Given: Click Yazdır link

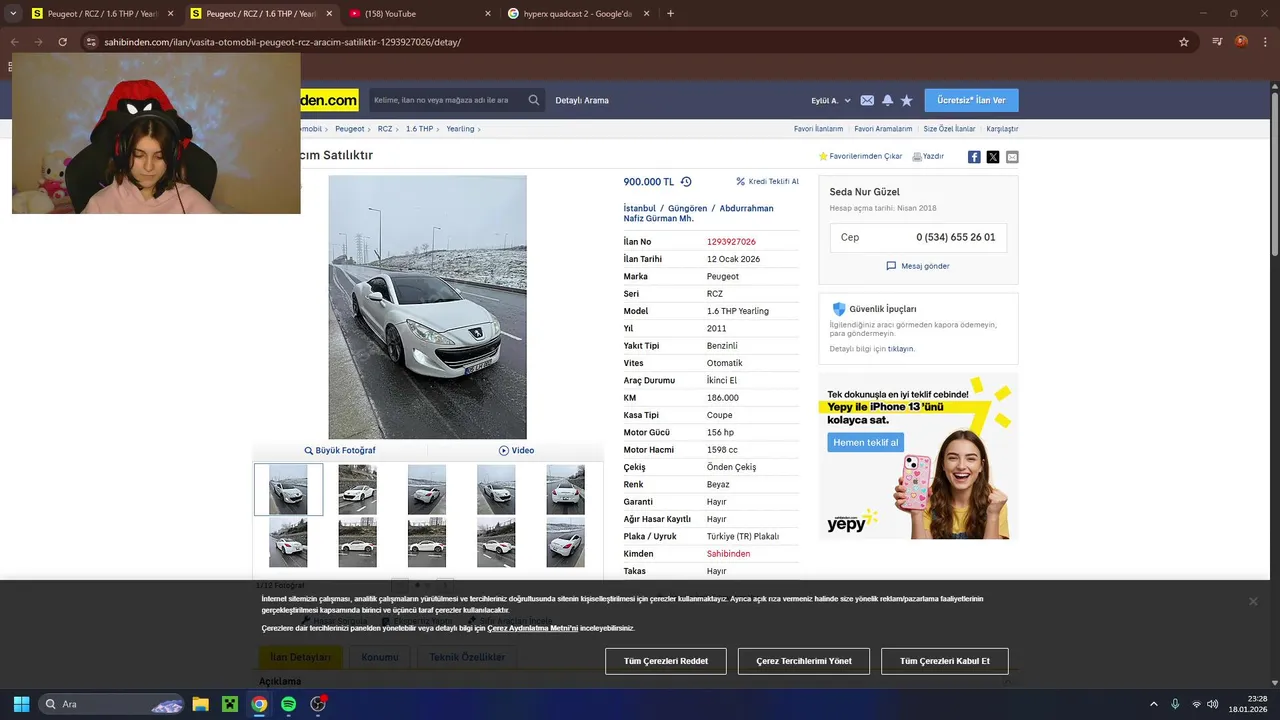Looking at the screenshot, I should (x=933, y=157).
